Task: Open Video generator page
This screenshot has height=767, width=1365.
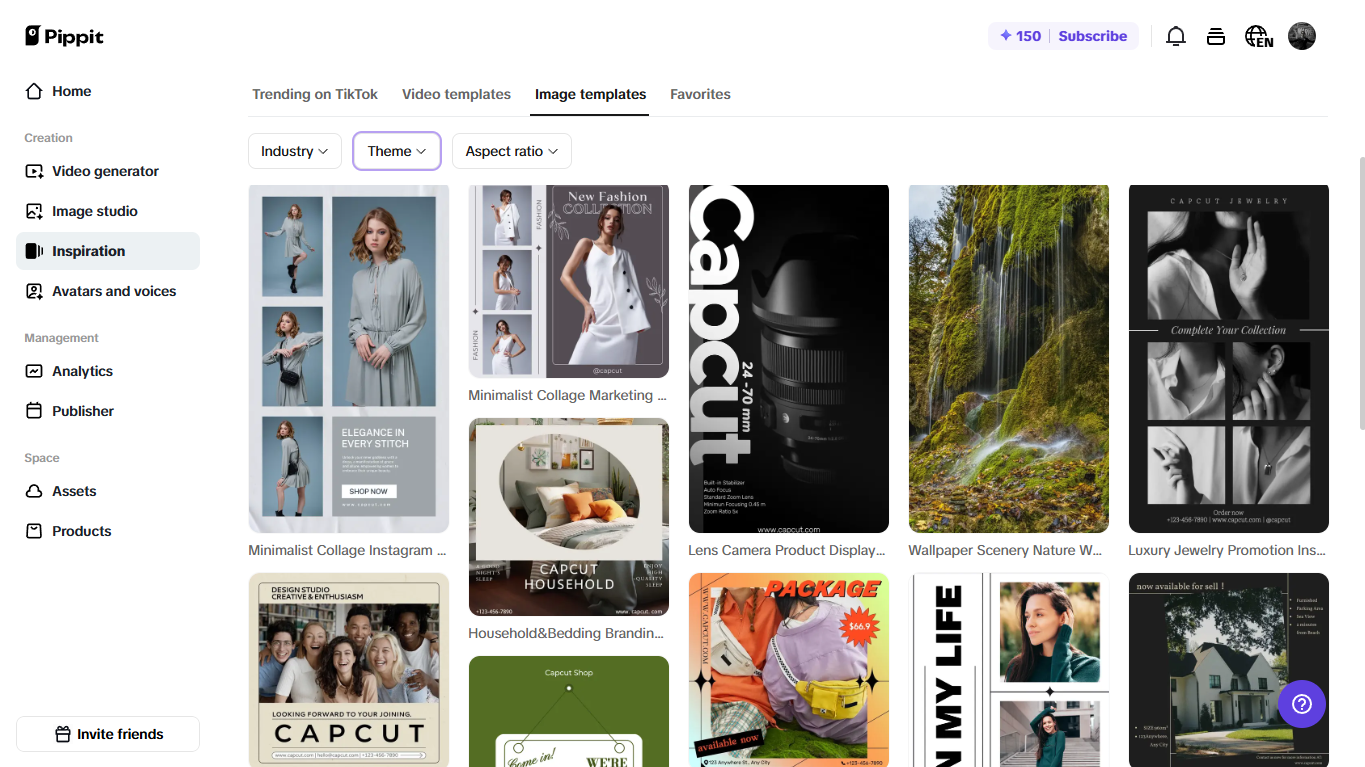Action: click(108, 171)
